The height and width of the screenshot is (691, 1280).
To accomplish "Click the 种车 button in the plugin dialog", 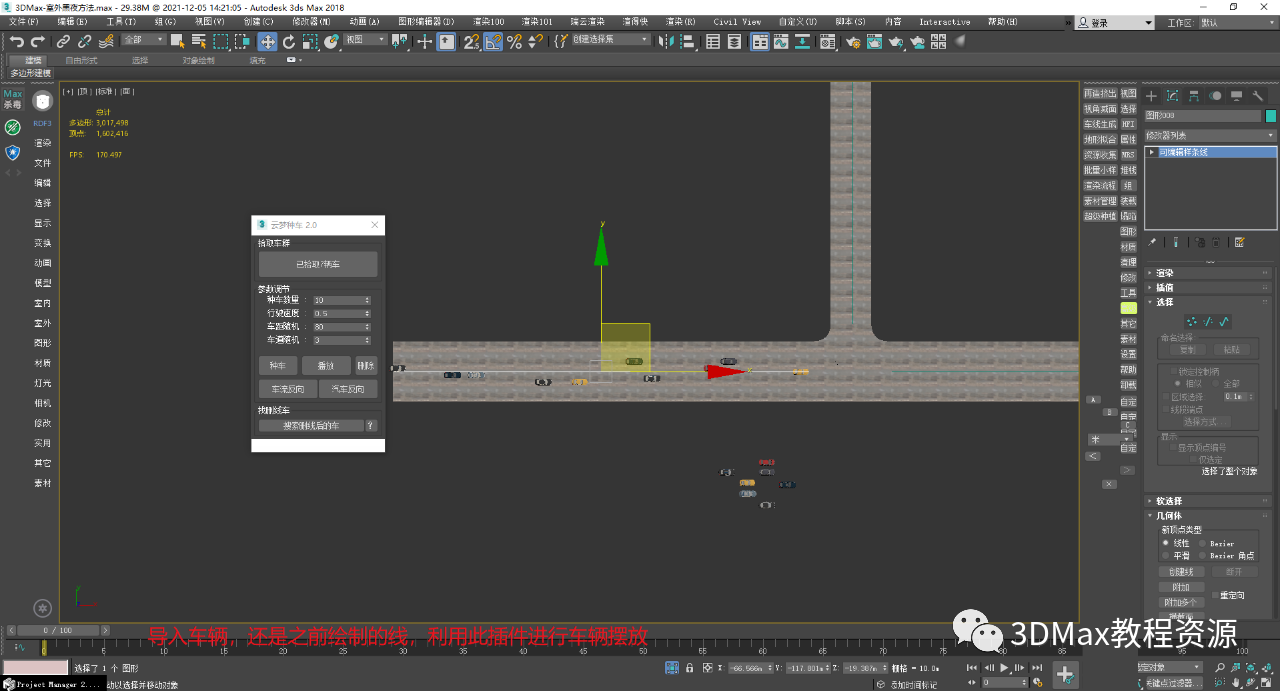I will pos(278,366).
